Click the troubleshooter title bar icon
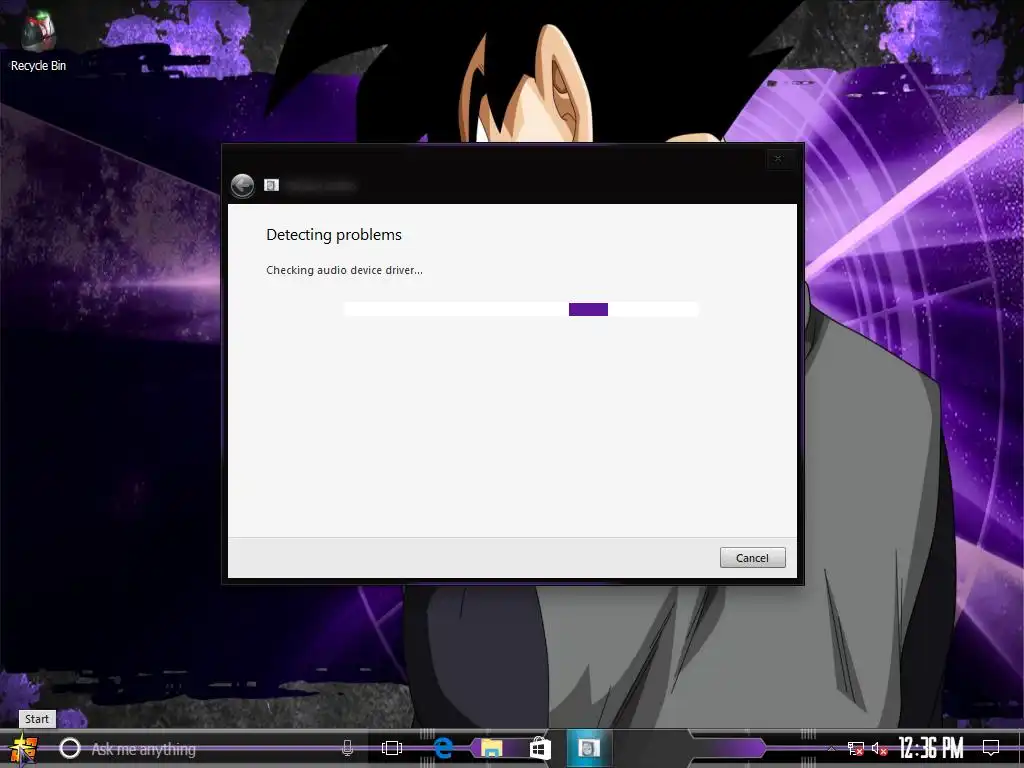 pyautogui.click(x=272, y=185)
